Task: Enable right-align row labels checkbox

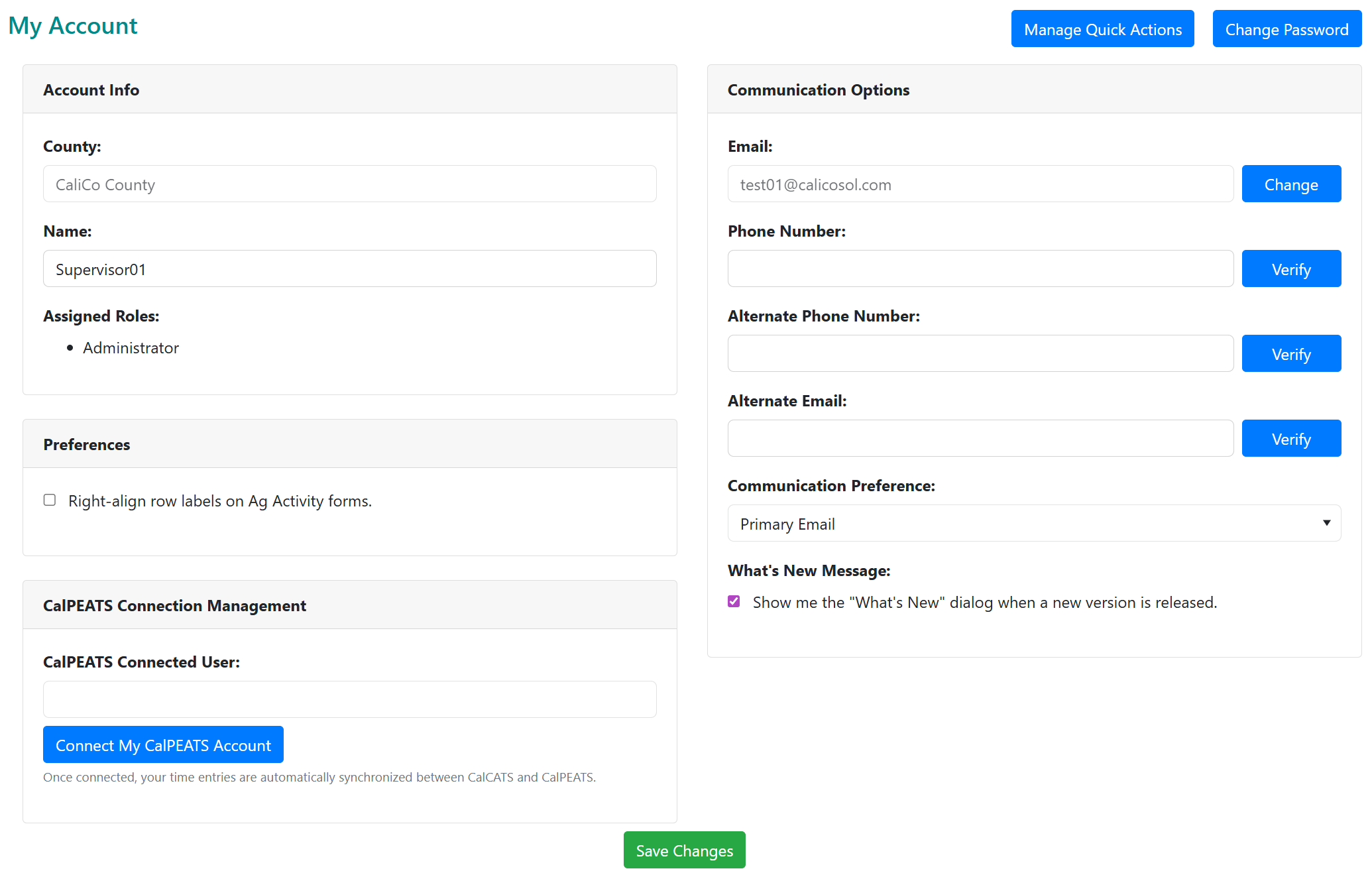Action: 50,500
